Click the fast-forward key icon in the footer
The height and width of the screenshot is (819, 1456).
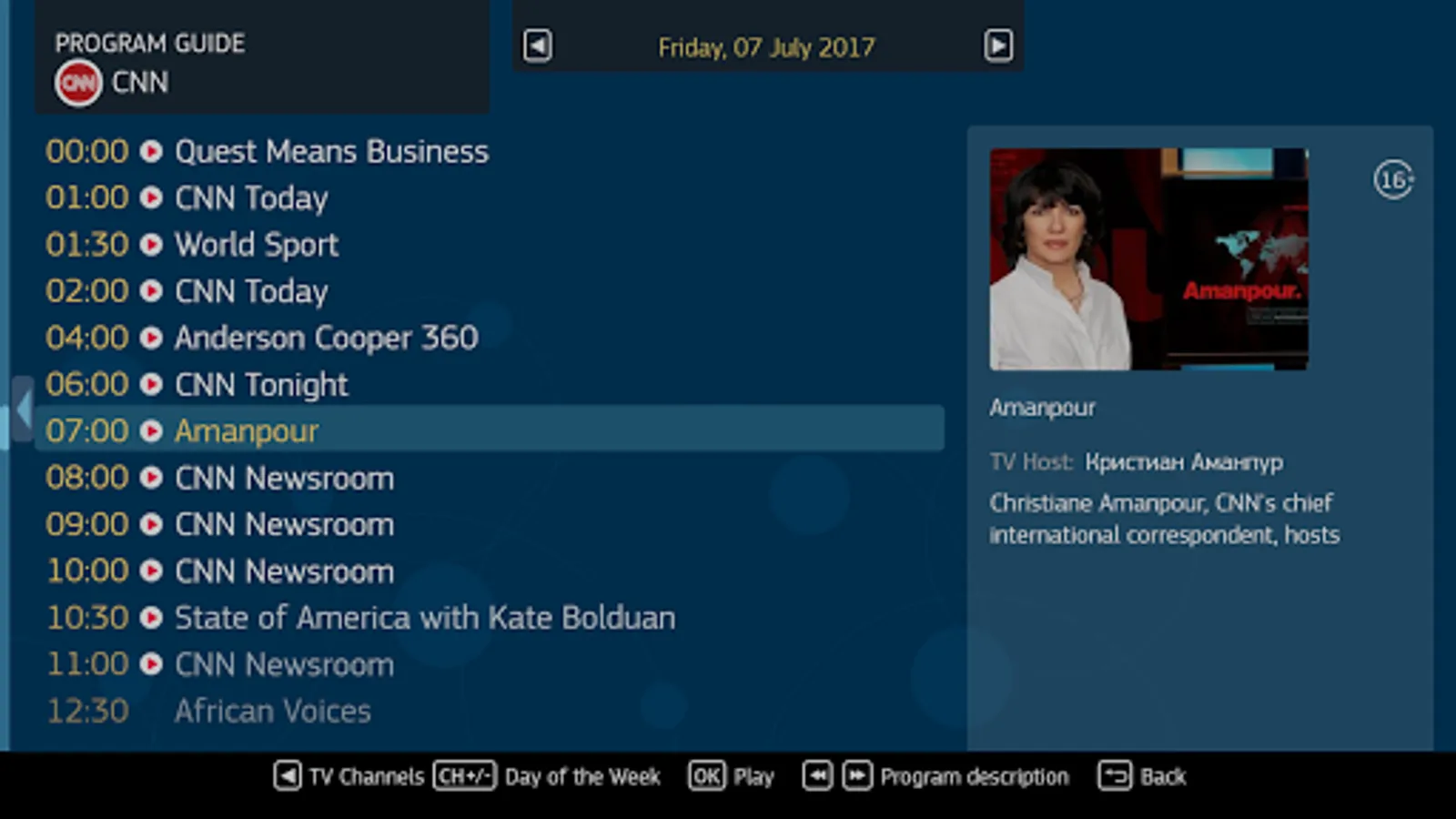[x=857, y=776]
